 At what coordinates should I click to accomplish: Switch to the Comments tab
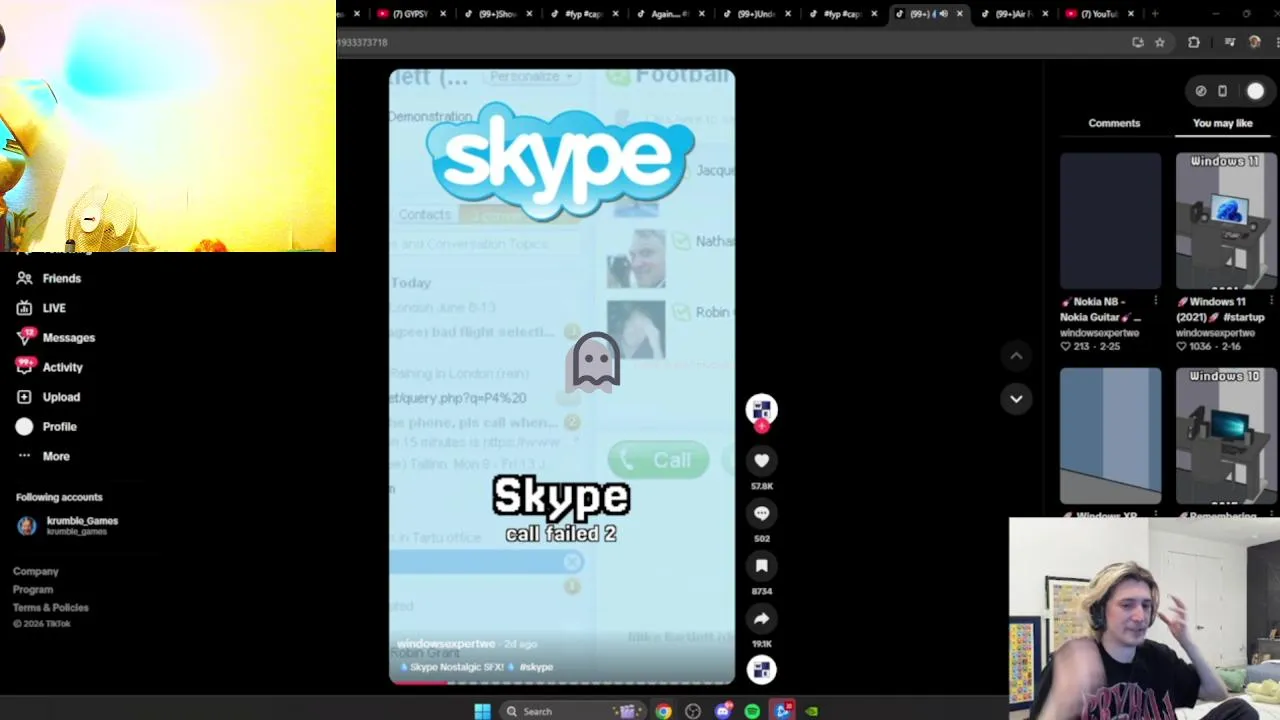point(1114,123)
